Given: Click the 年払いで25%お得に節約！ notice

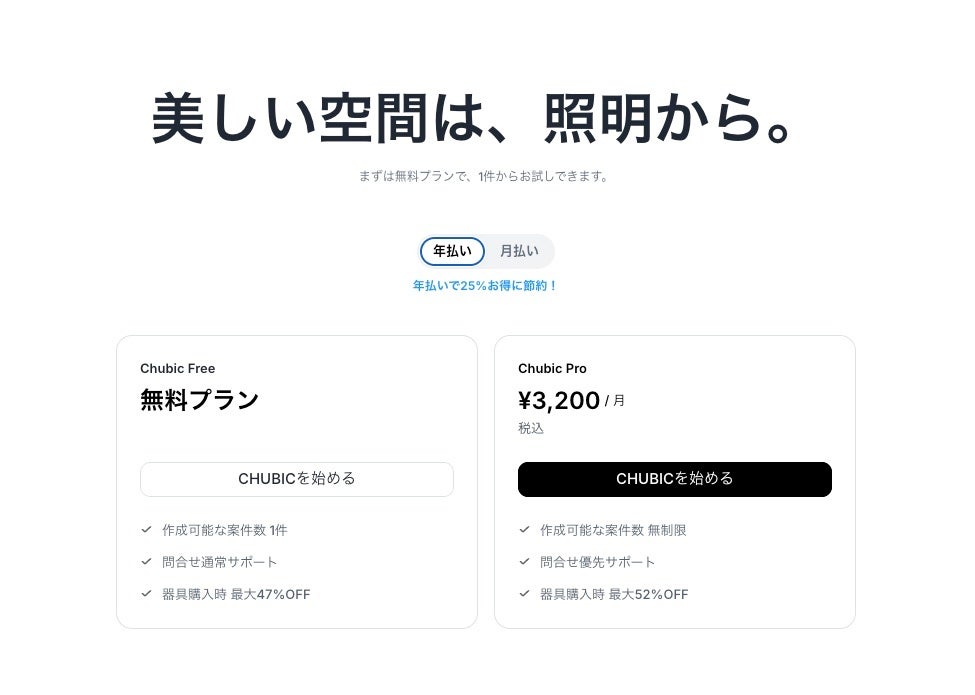Looking at the screenshot, I should click(485, 286).
